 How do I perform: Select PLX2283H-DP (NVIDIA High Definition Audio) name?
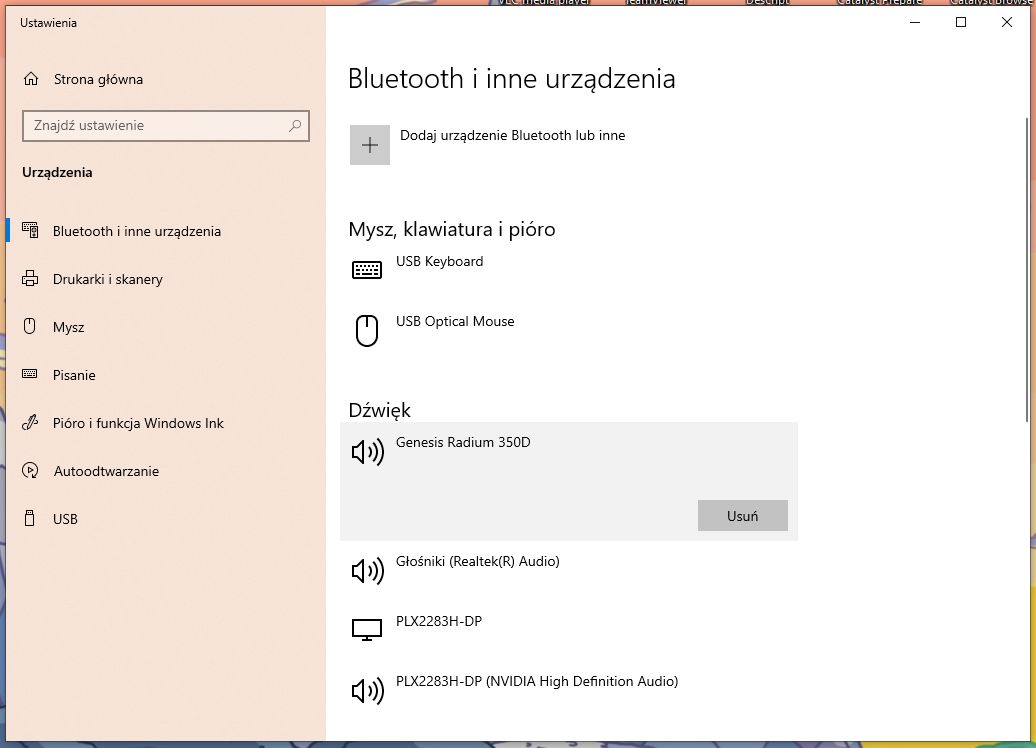coord(536,681)
